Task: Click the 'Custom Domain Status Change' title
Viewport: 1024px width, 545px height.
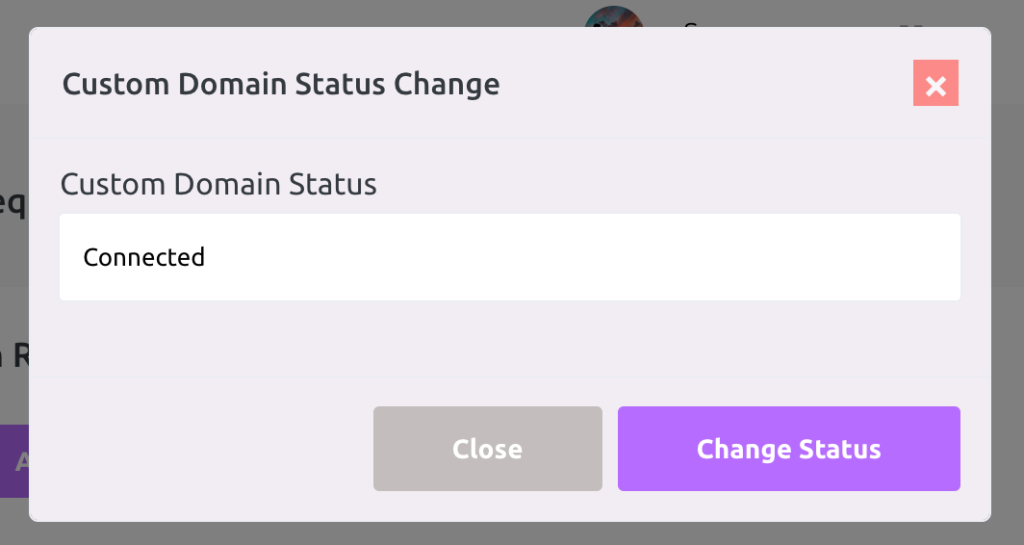Action: [x=281, y=84]
